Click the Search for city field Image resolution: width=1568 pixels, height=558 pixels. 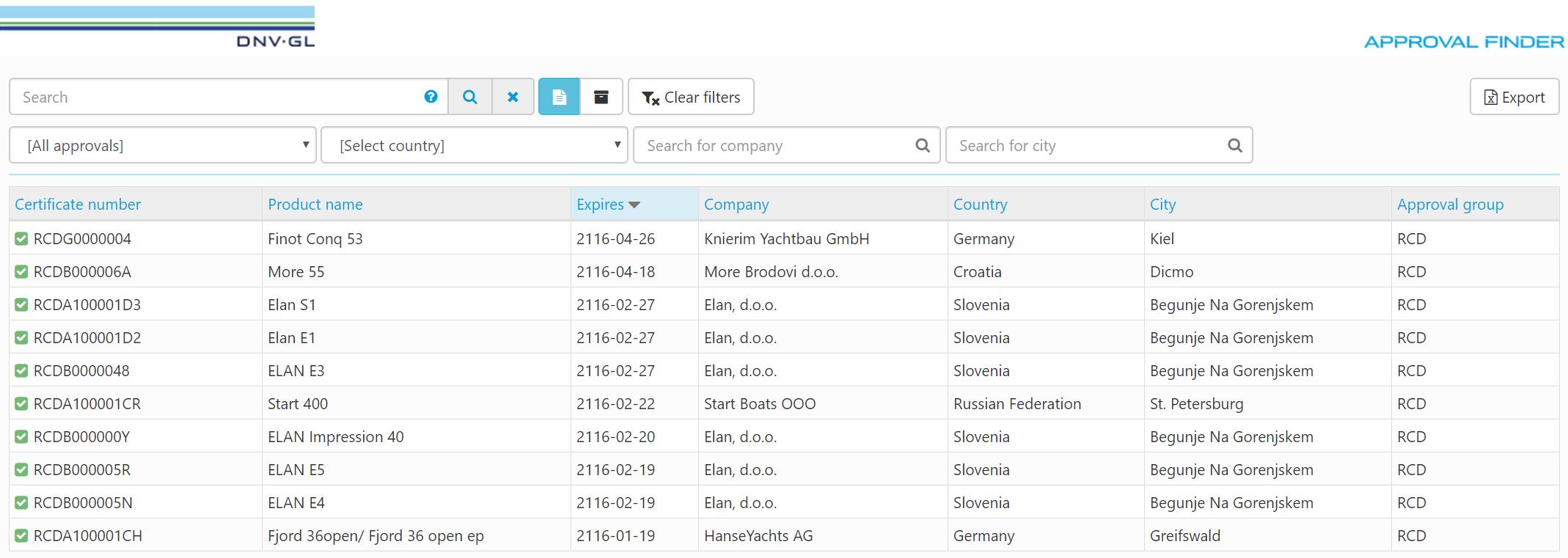click(x=1099, y=145)
